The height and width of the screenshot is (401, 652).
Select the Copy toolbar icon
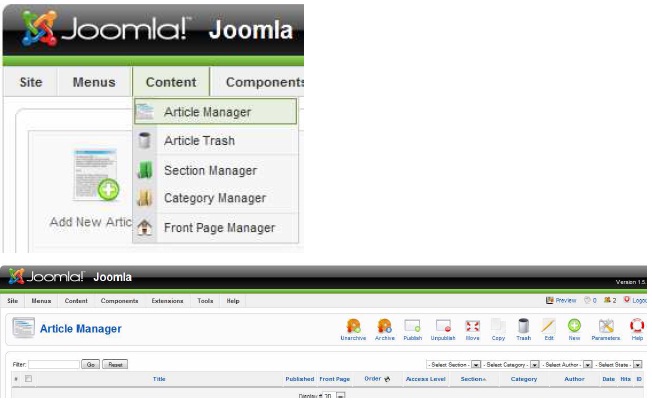[x=498, y=326]
